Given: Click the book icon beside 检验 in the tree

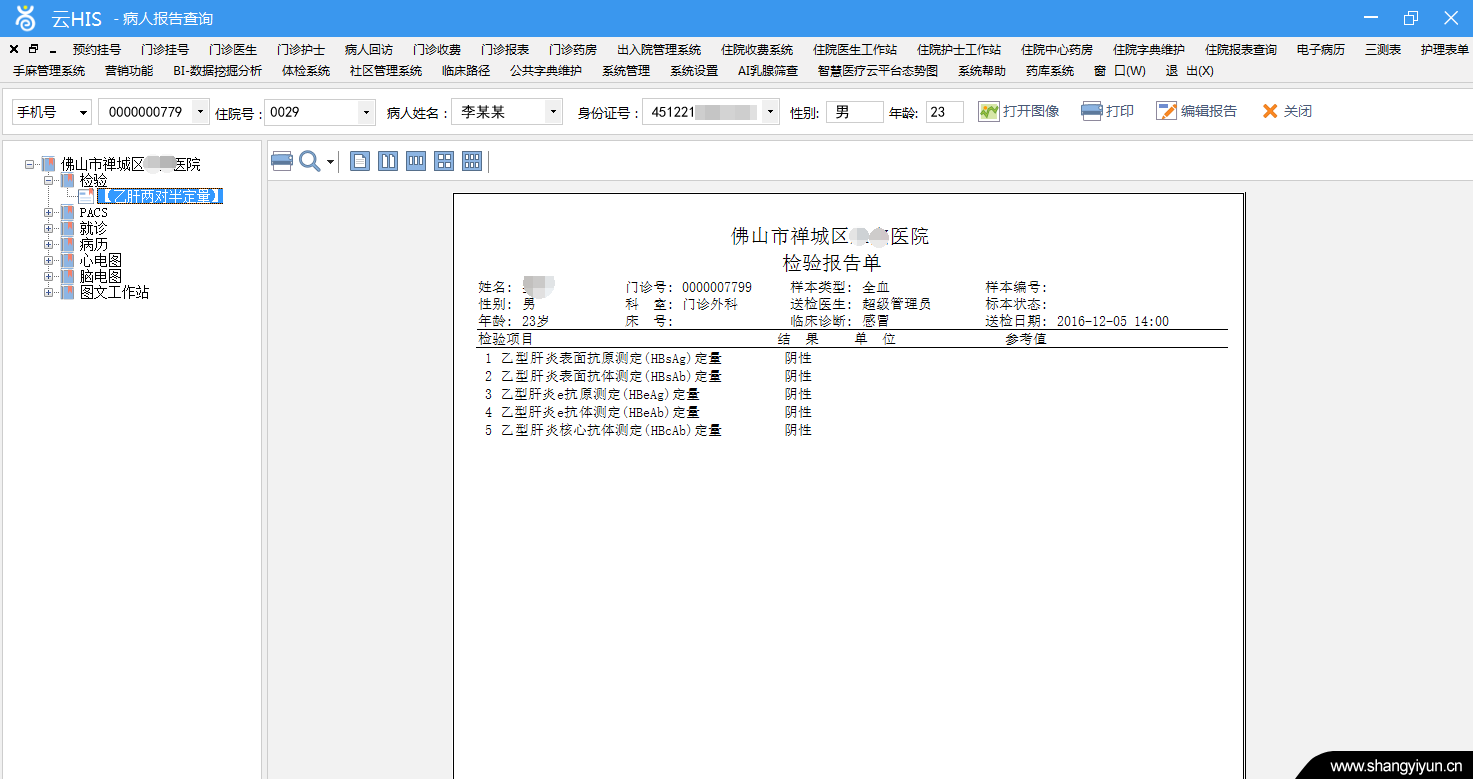Looking at the screenshot, I should click(x=68, y=180).
